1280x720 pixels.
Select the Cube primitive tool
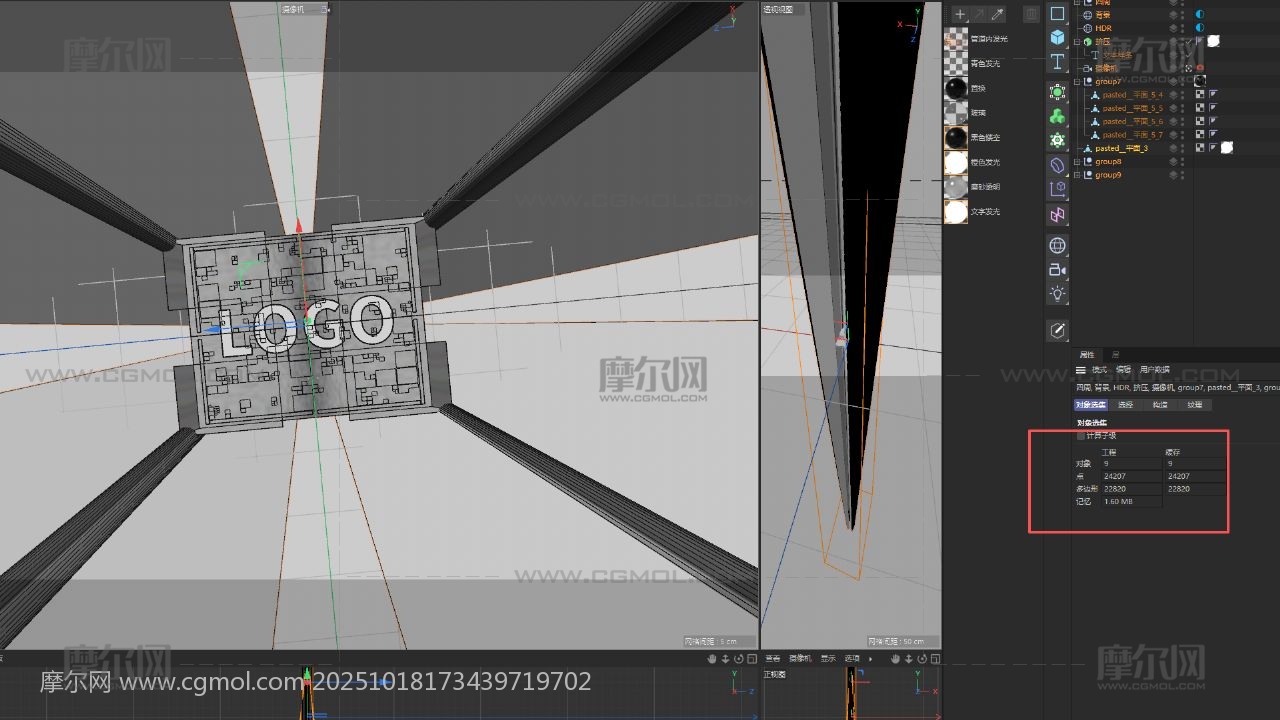coord(1057,37)
